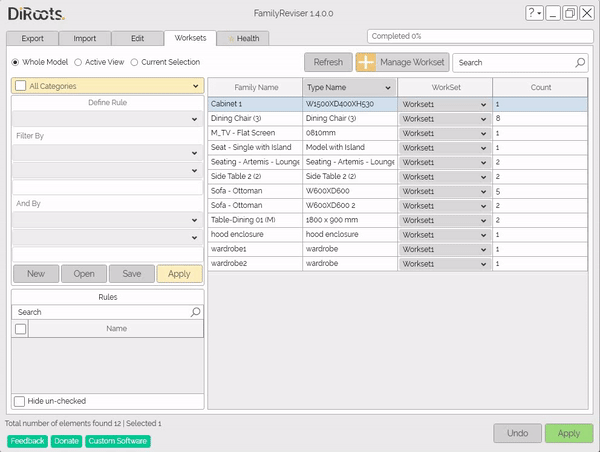Choose the Current Selection radio option

135,62
